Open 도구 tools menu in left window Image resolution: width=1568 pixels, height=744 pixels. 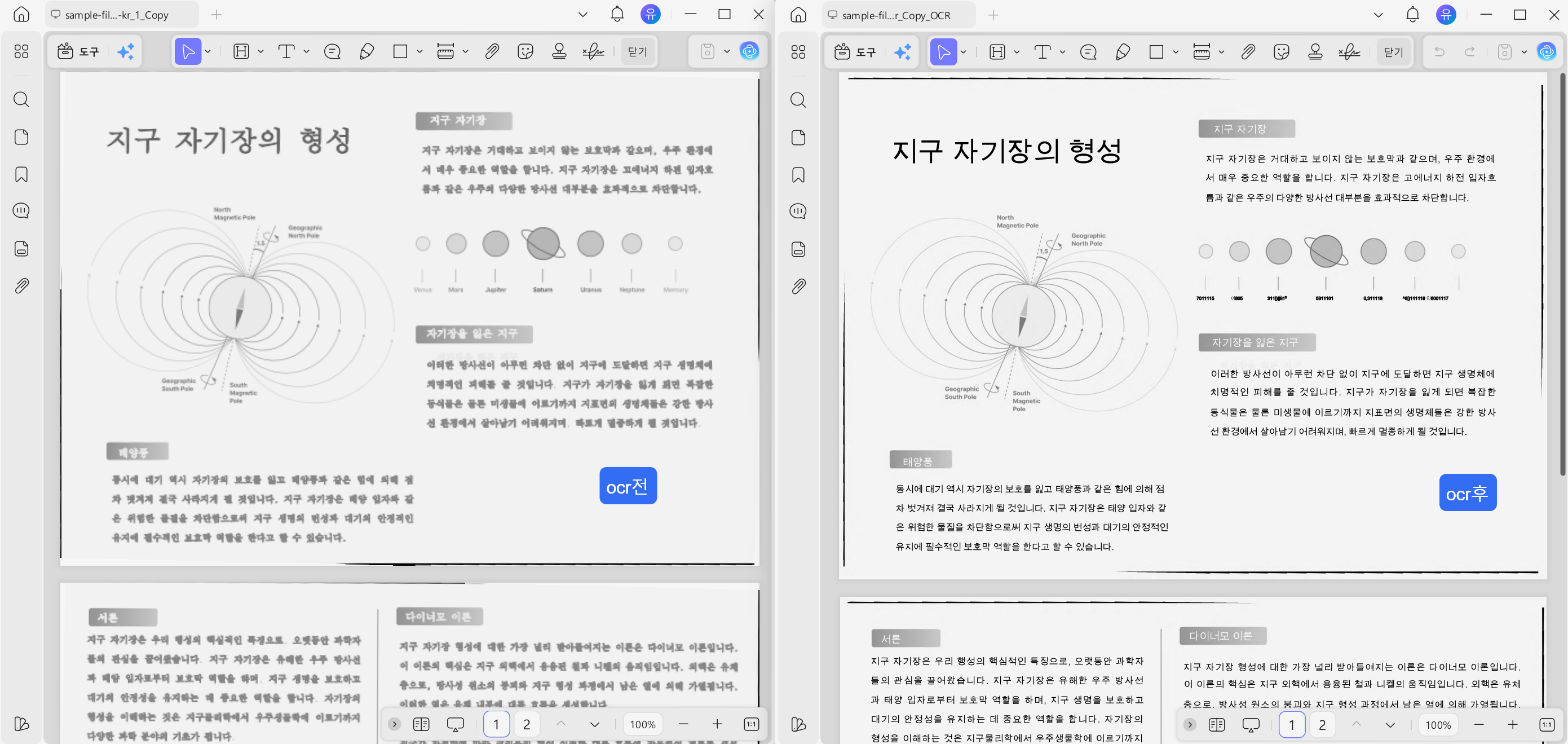78,52
